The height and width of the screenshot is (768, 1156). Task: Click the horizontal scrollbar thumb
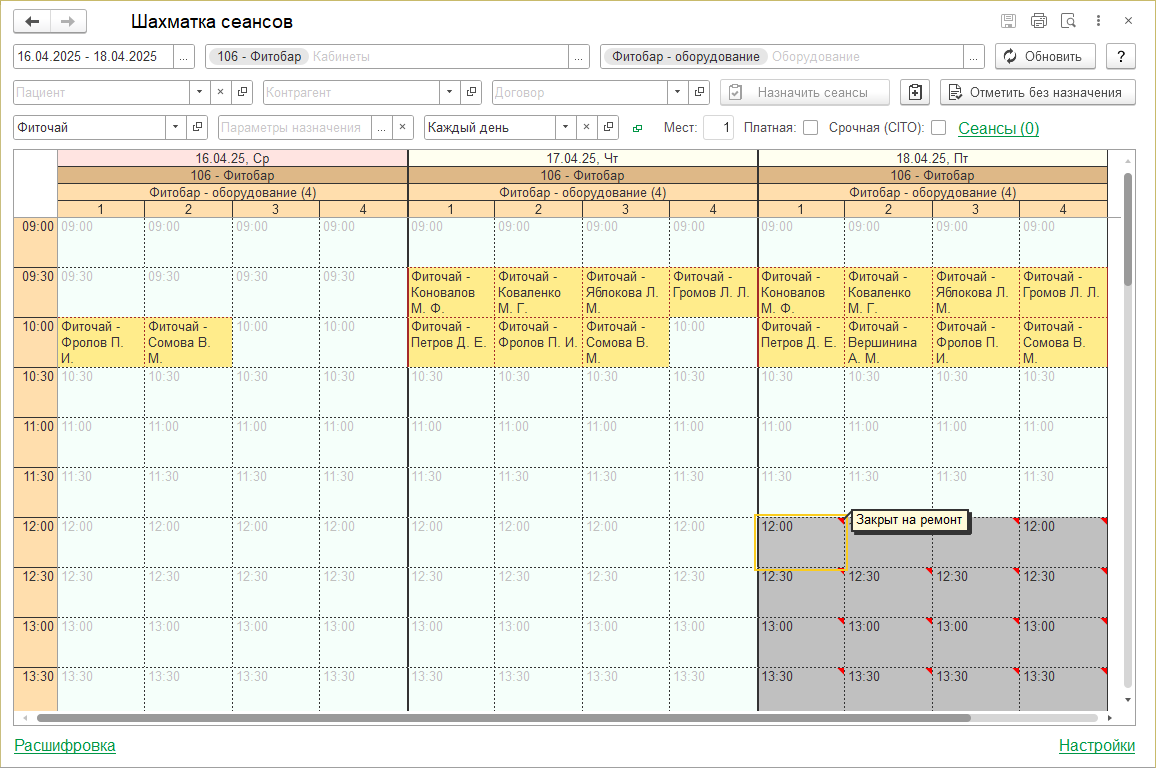point(504,718)
